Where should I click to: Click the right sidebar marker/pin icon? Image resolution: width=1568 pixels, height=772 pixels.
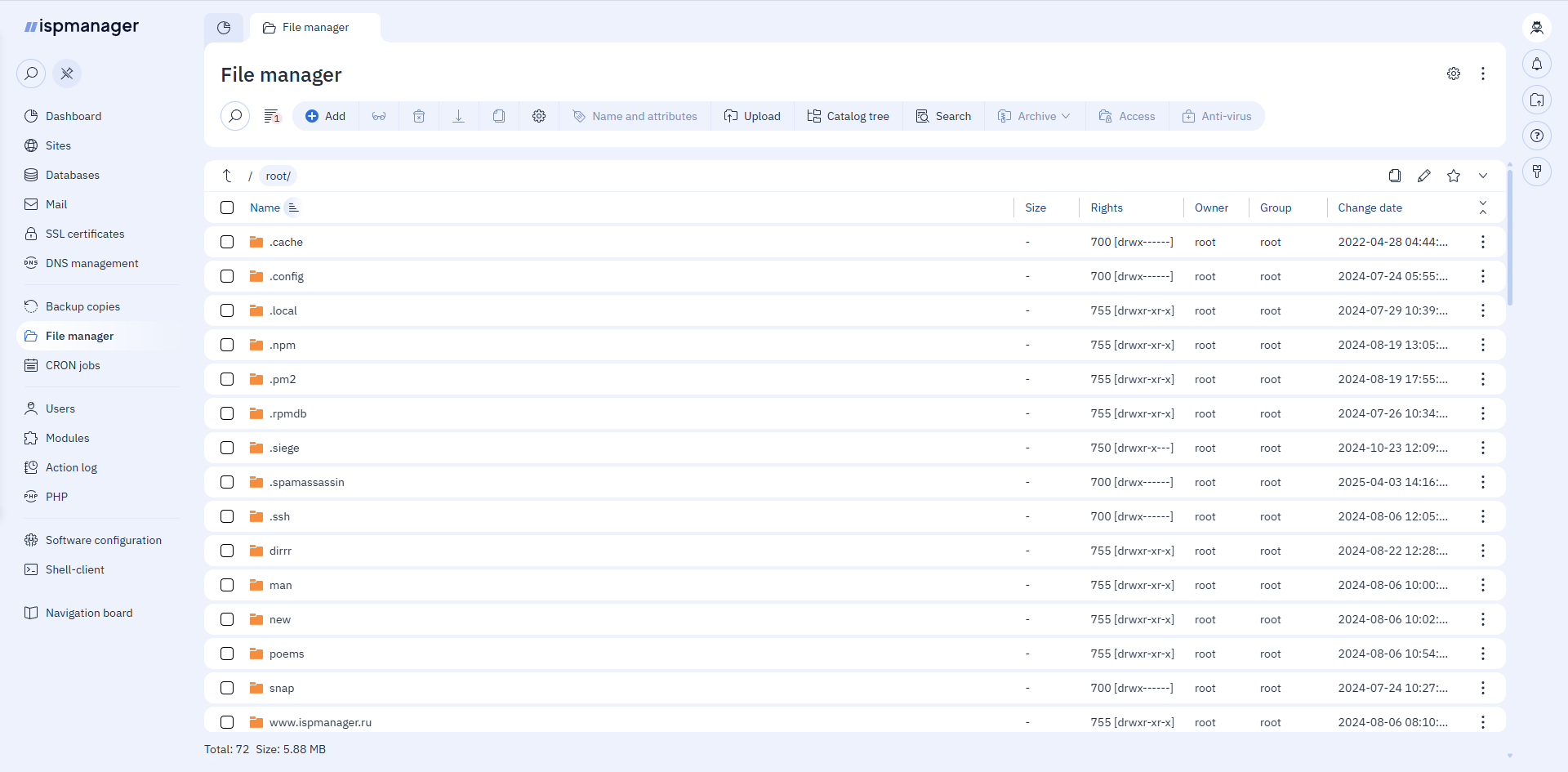pos(1537,172)
